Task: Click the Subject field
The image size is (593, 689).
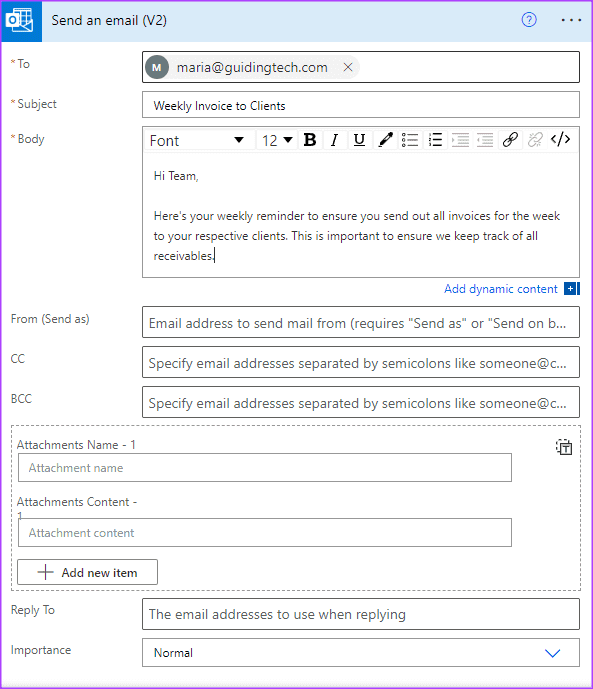Action: click(361, 105)
